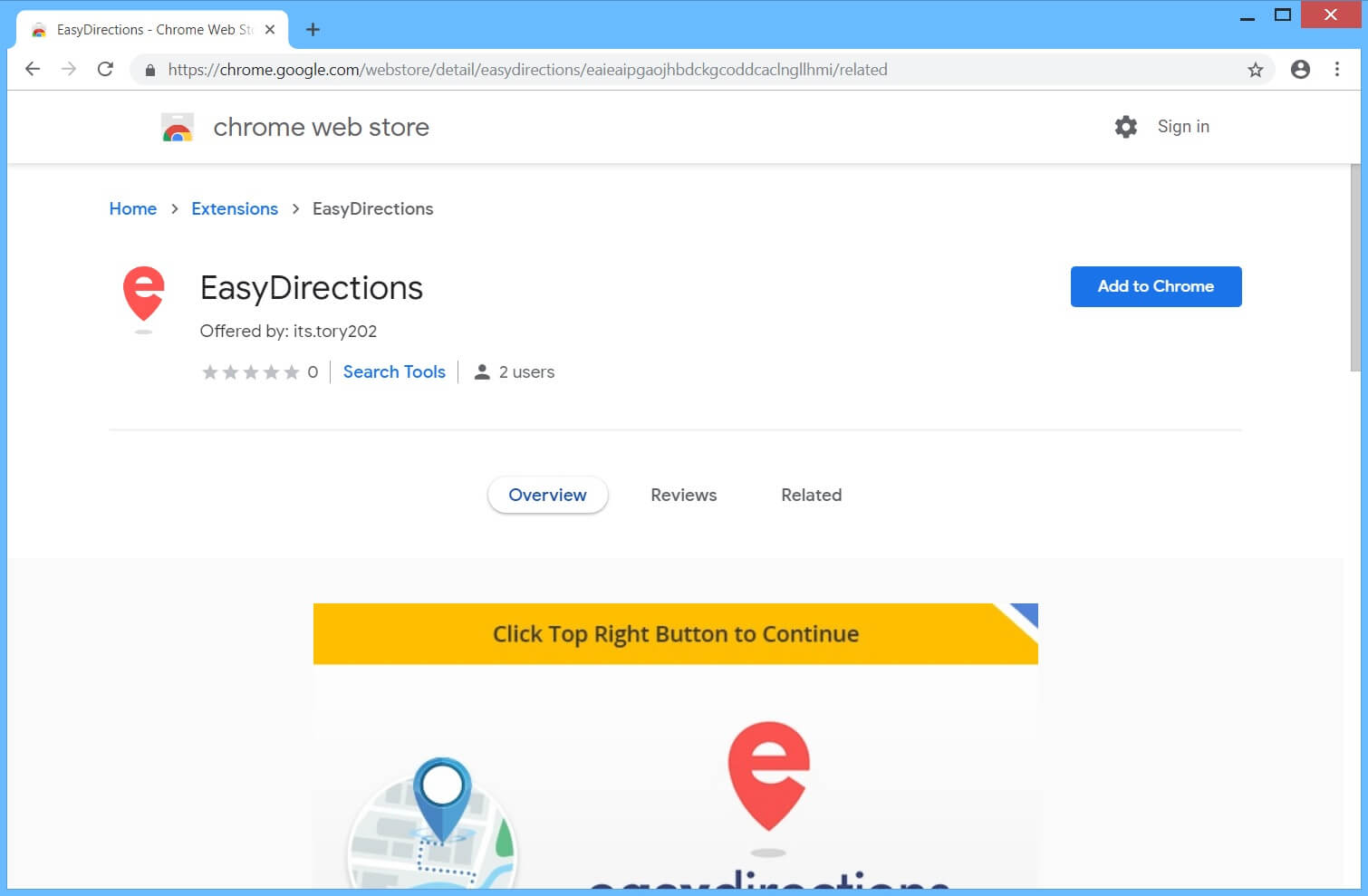Screen dimensions: 1368x896
Task: Bookmark this page with the star icon
Action: tap(1255, 70)
